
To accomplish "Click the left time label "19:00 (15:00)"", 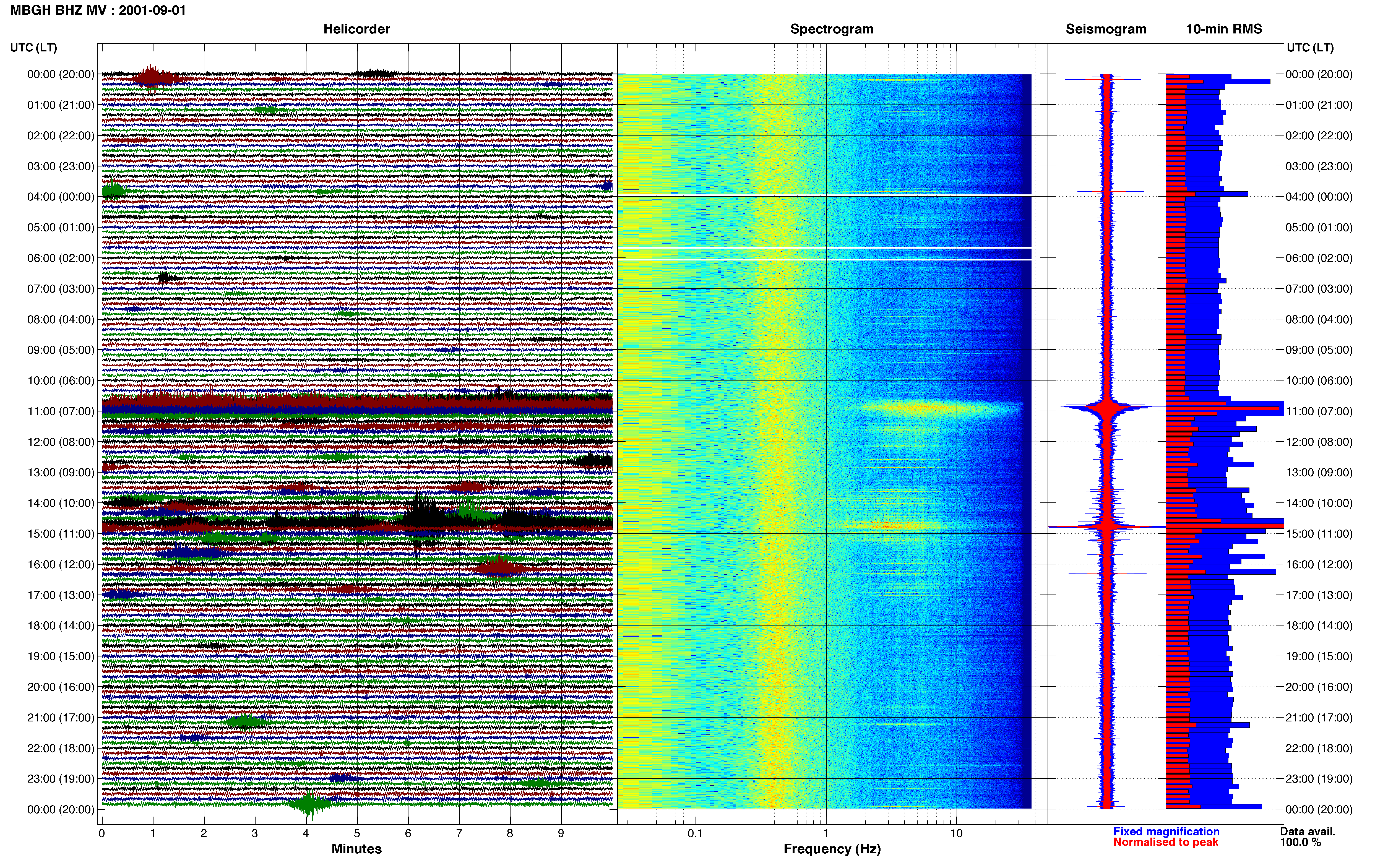I will click(61, 656).
